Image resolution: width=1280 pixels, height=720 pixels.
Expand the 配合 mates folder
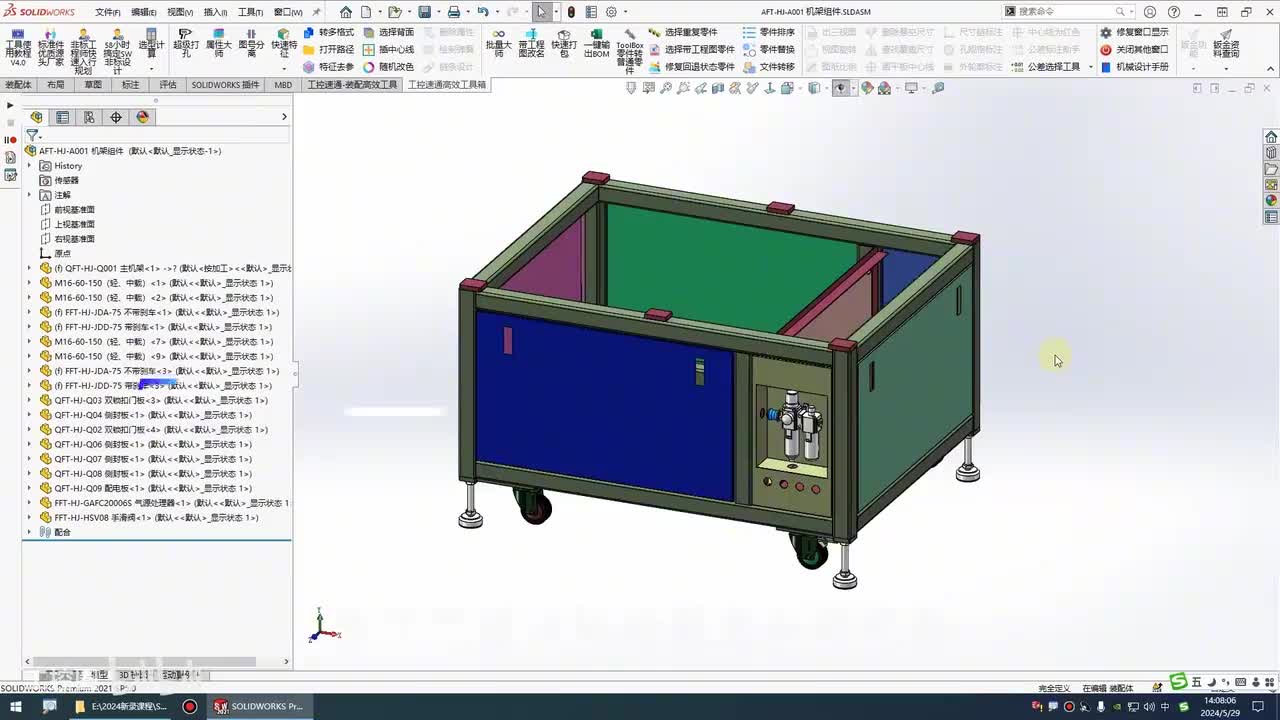(30, 532)
